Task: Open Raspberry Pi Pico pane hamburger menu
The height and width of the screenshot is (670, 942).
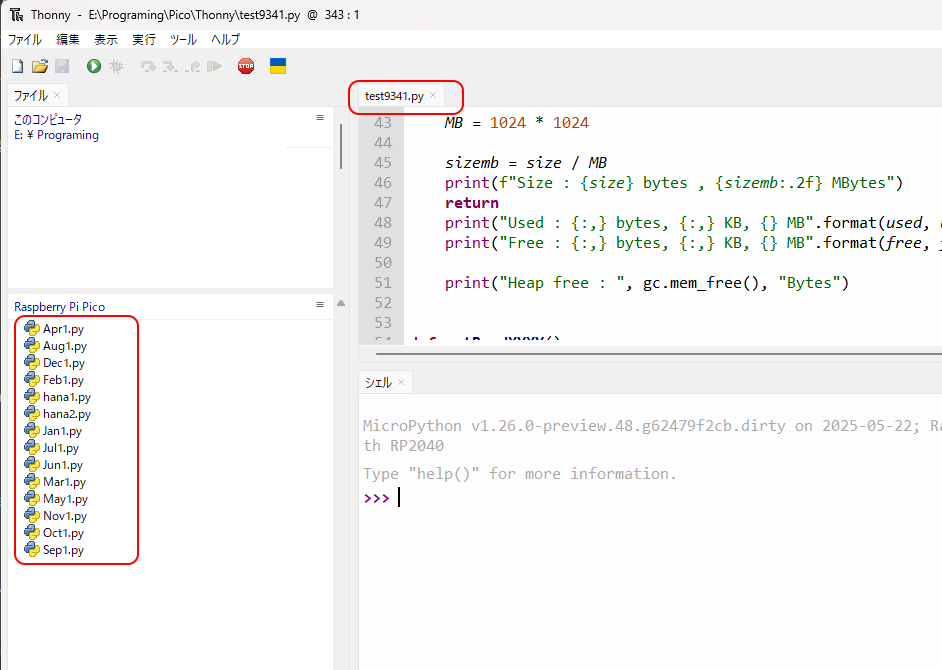Action: pyautogui.click(x=320, y=305)
